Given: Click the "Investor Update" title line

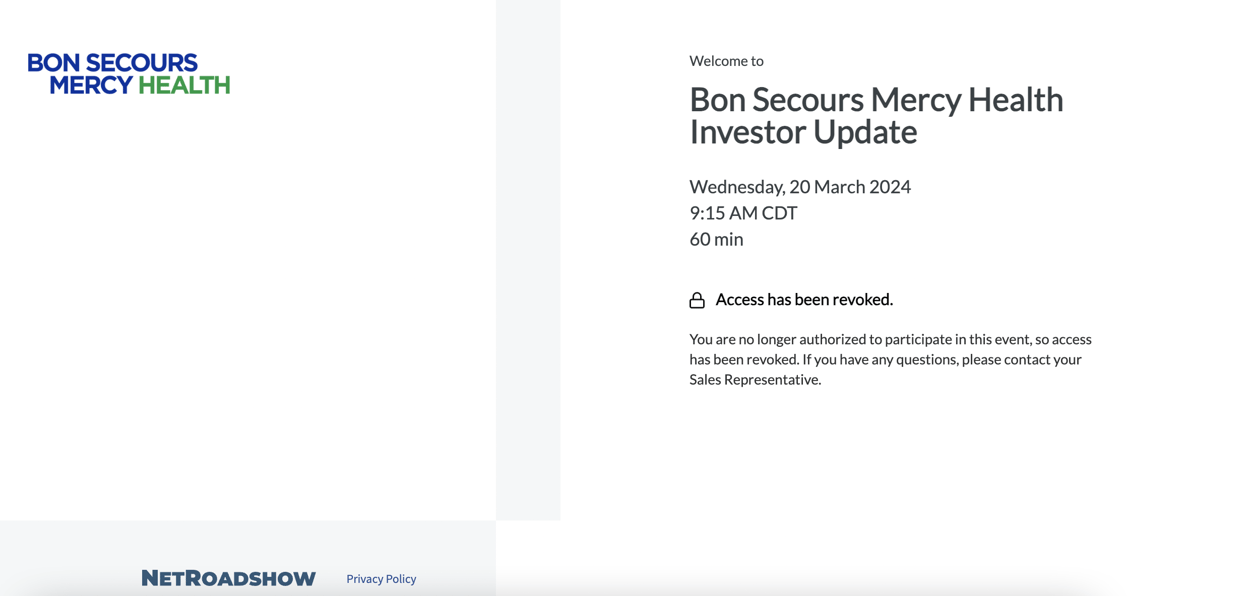Looking at the screenshot, I should pos(803,132).
